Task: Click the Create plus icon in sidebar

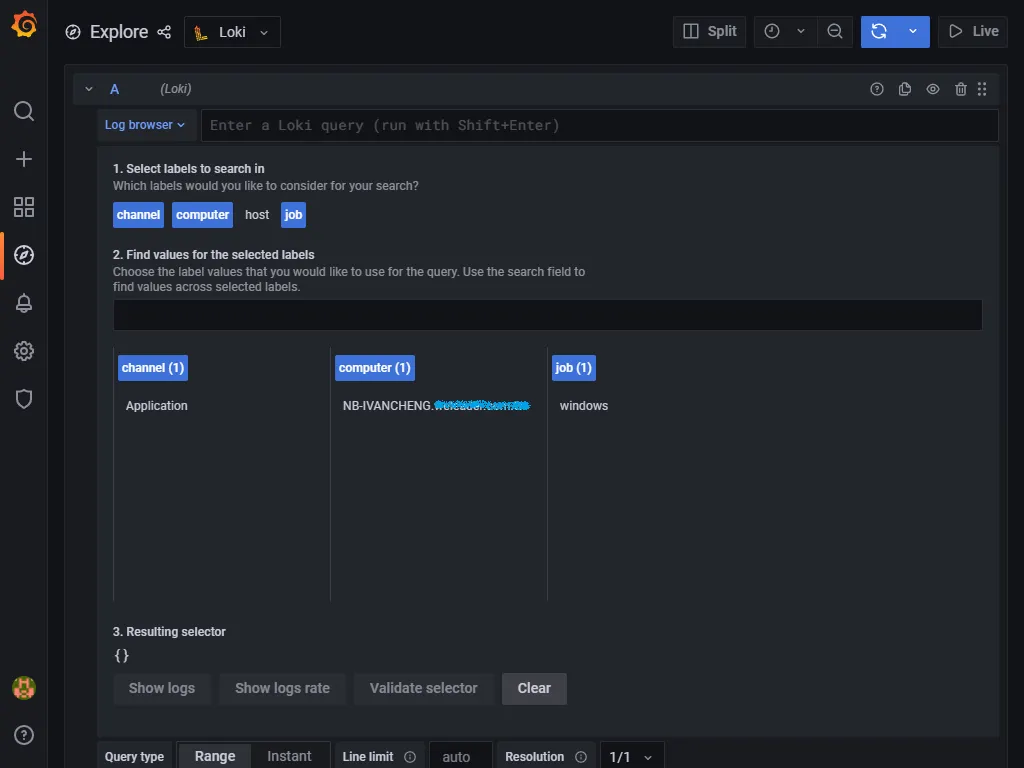Action: [x=24, y=159]
